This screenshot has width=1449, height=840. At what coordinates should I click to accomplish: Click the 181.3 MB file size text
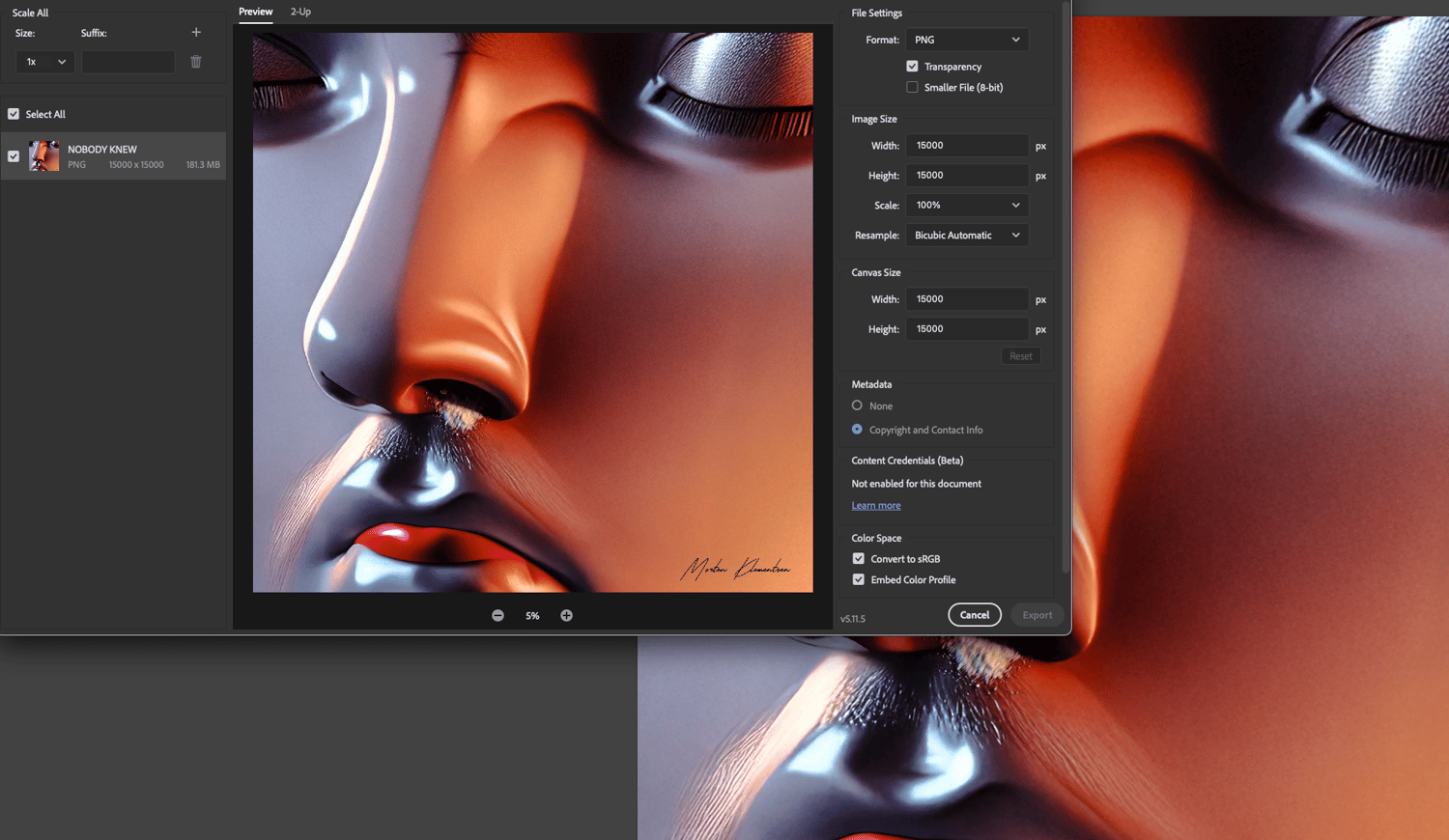[x=203, y=165]
